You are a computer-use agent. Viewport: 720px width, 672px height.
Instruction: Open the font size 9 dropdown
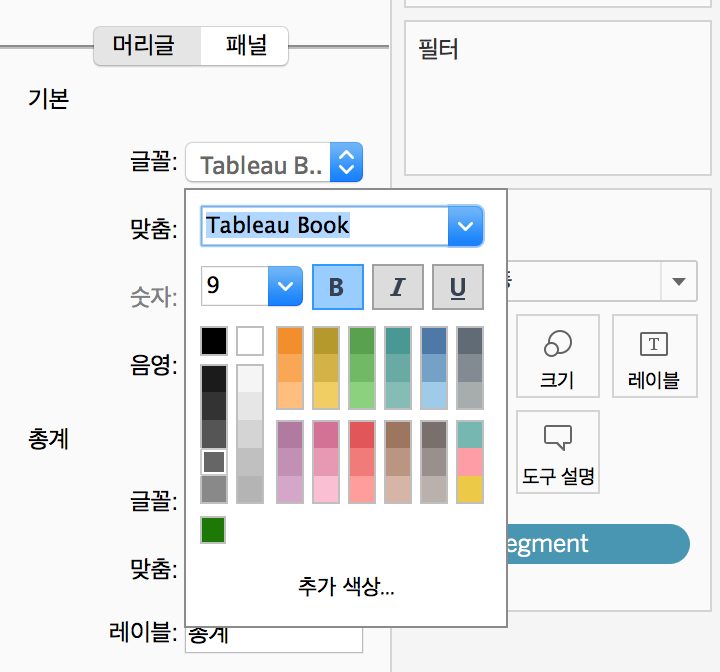point(285,286)
